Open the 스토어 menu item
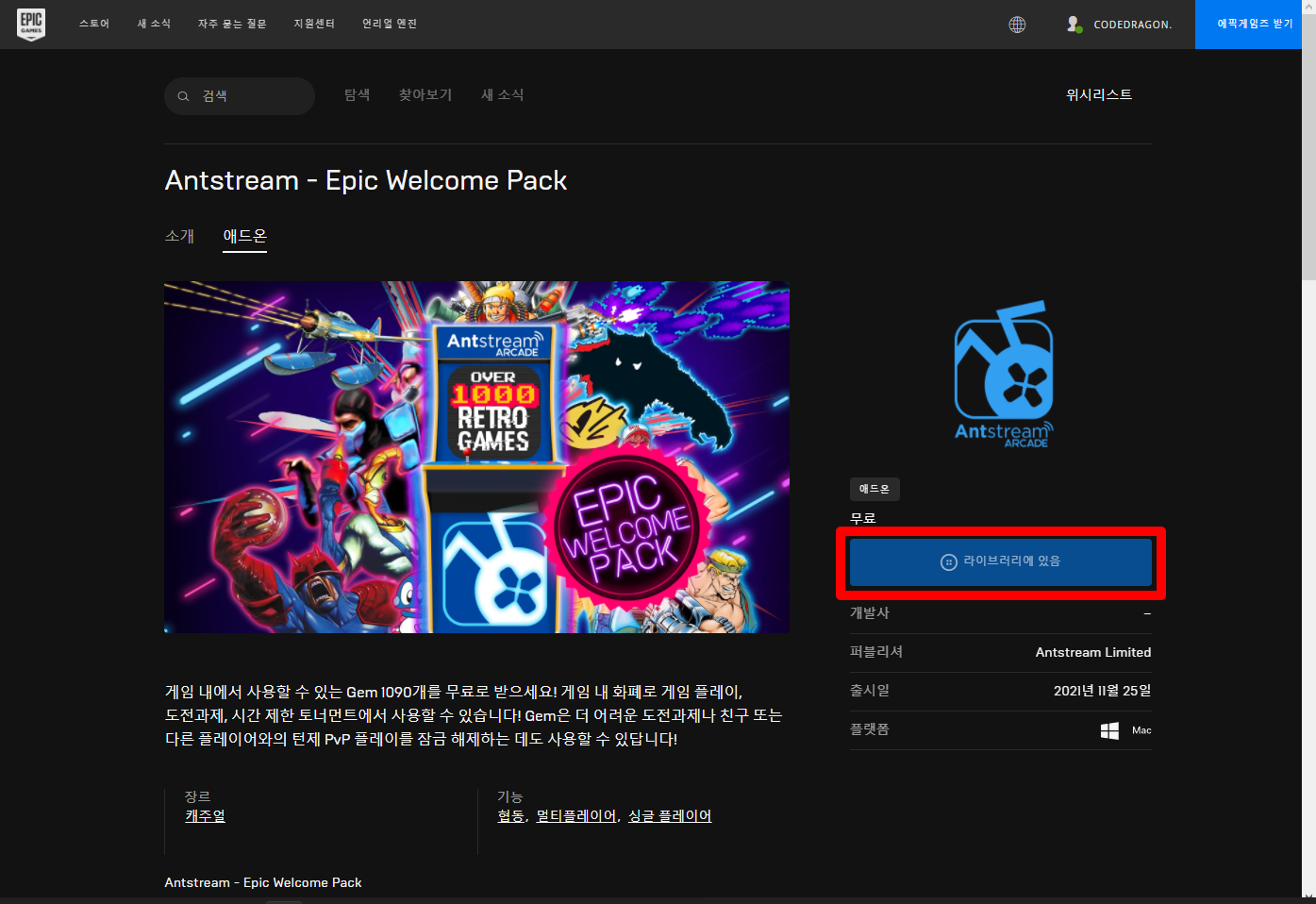Viewport: 1316px width, 904px height. 94,24
